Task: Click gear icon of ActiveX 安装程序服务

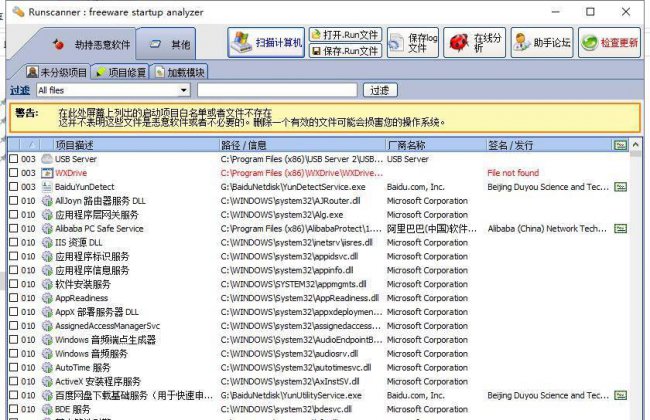Action: (47, 381)
